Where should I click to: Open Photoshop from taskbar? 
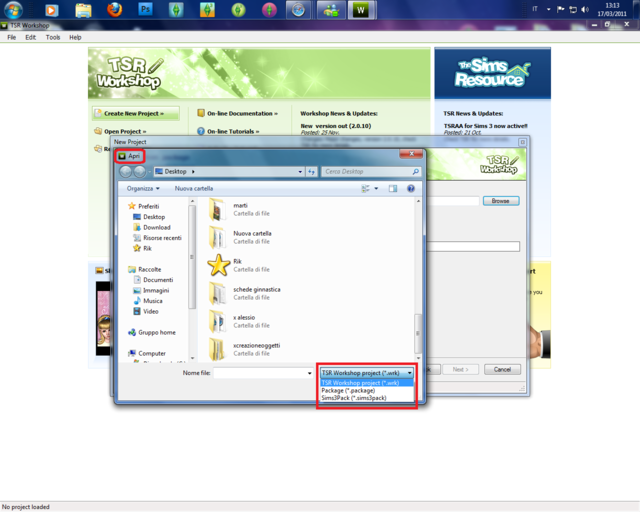(x=145, y=9)
